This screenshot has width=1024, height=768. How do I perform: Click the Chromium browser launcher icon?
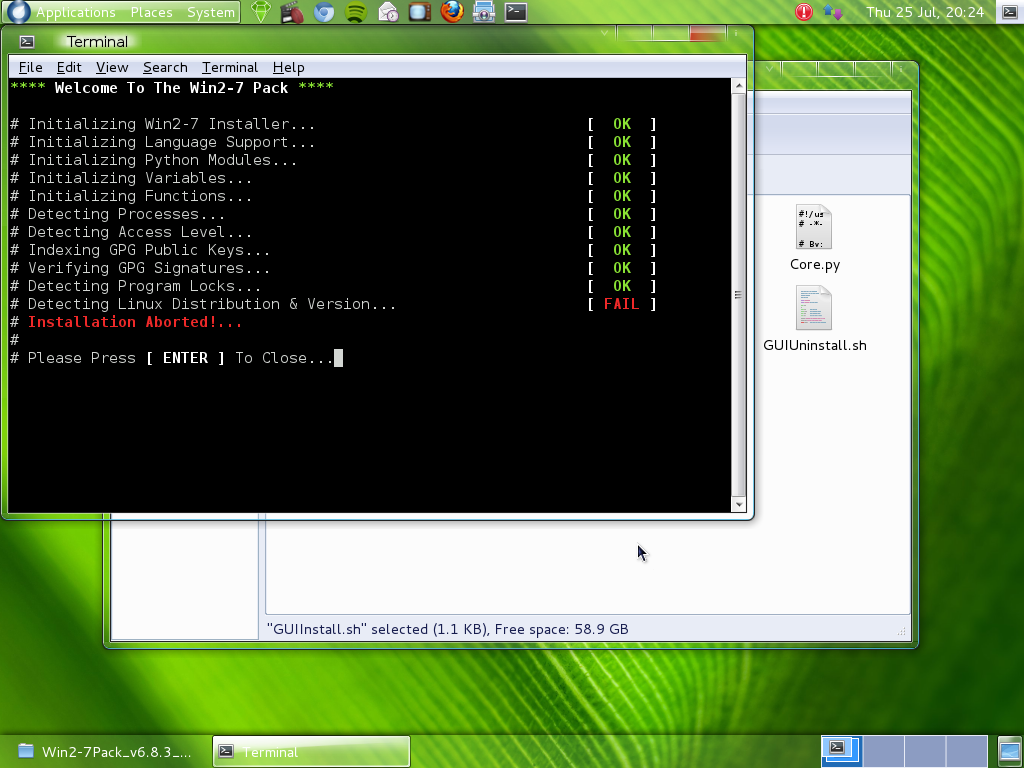click(324, 12)
